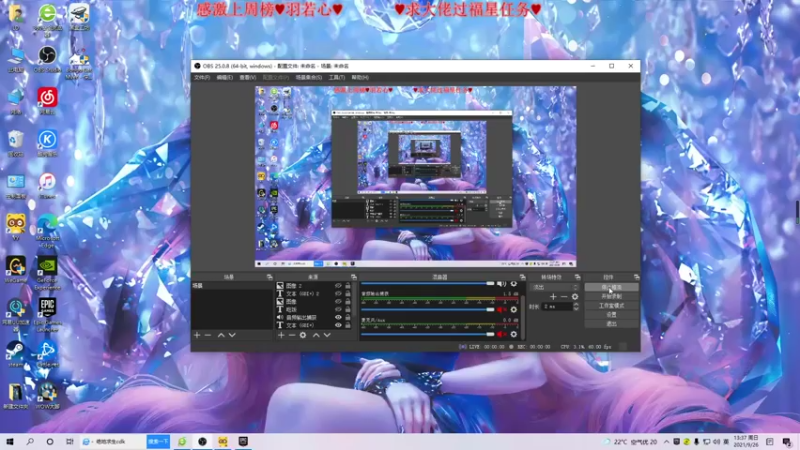Toggle visibility of the 图像 2 source
Image resolution: width=800 pixels, height=450 pixels.
click(338, 286)
